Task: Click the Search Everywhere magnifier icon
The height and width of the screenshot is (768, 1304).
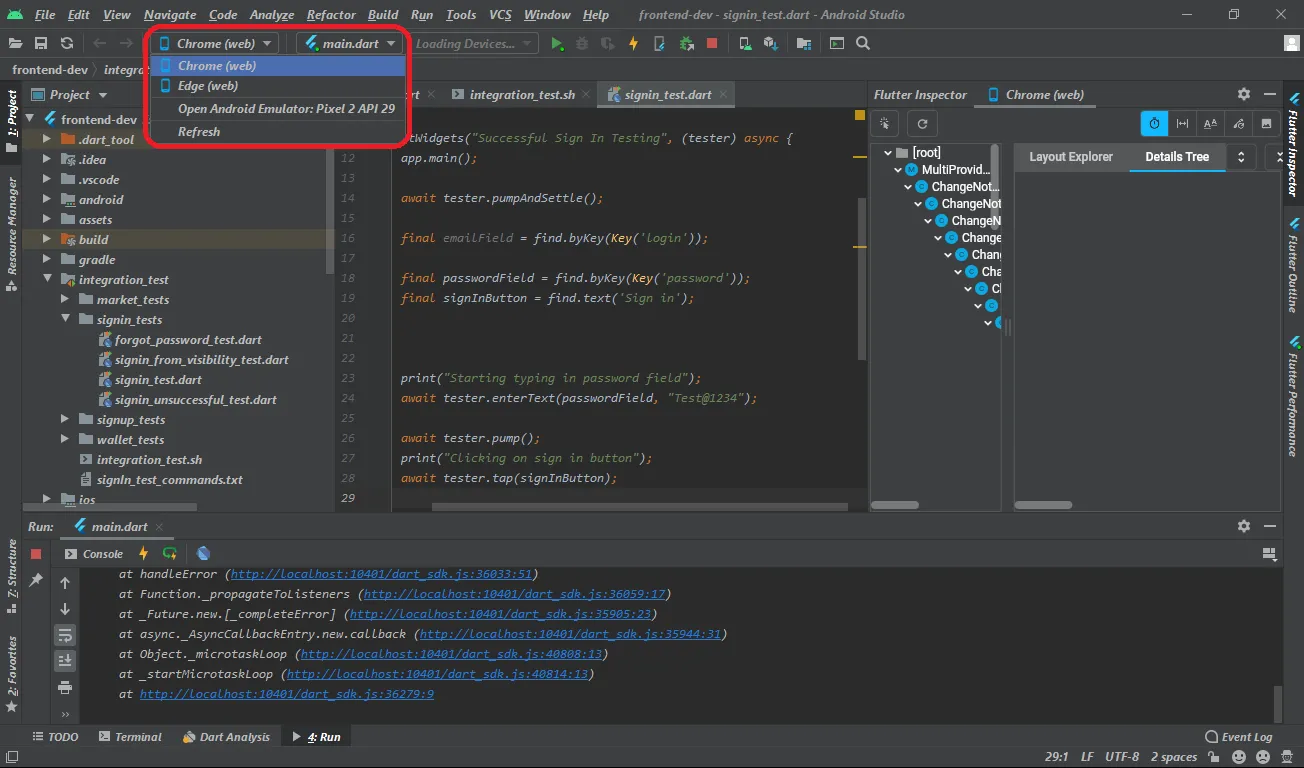Action: point(863,43)
